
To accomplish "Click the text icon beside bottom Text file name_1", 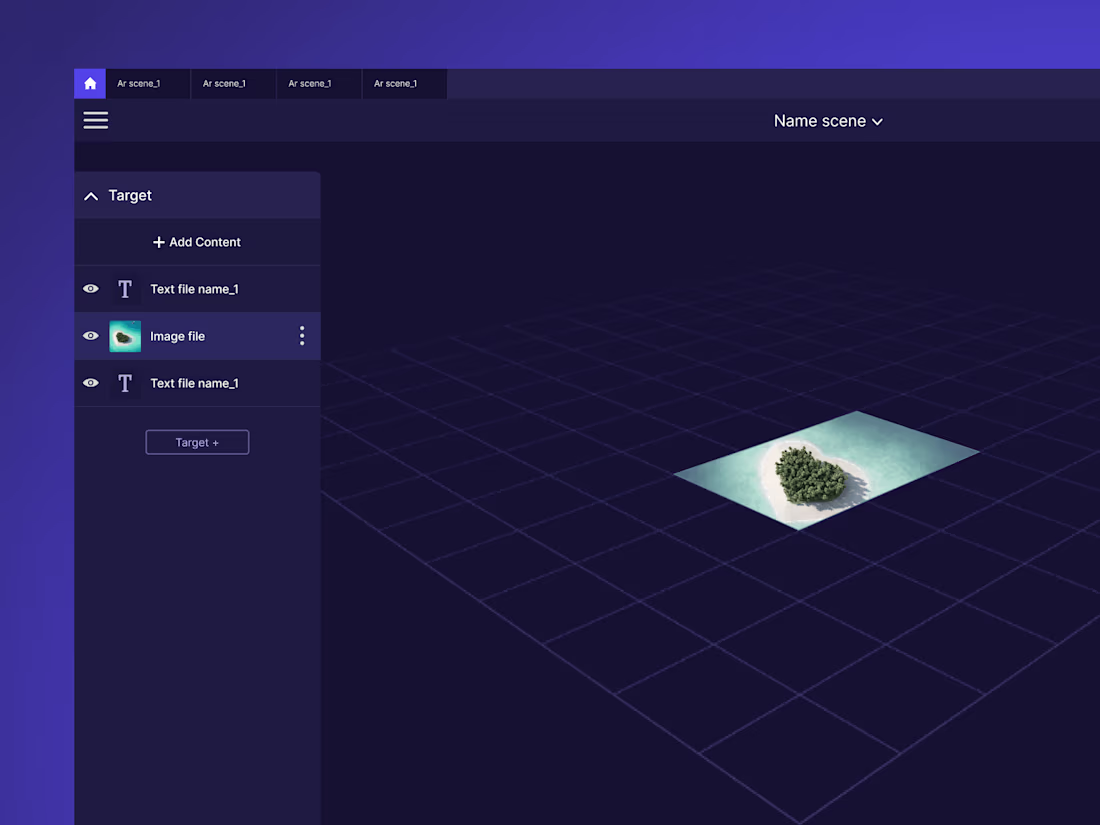I will (125, 383).
